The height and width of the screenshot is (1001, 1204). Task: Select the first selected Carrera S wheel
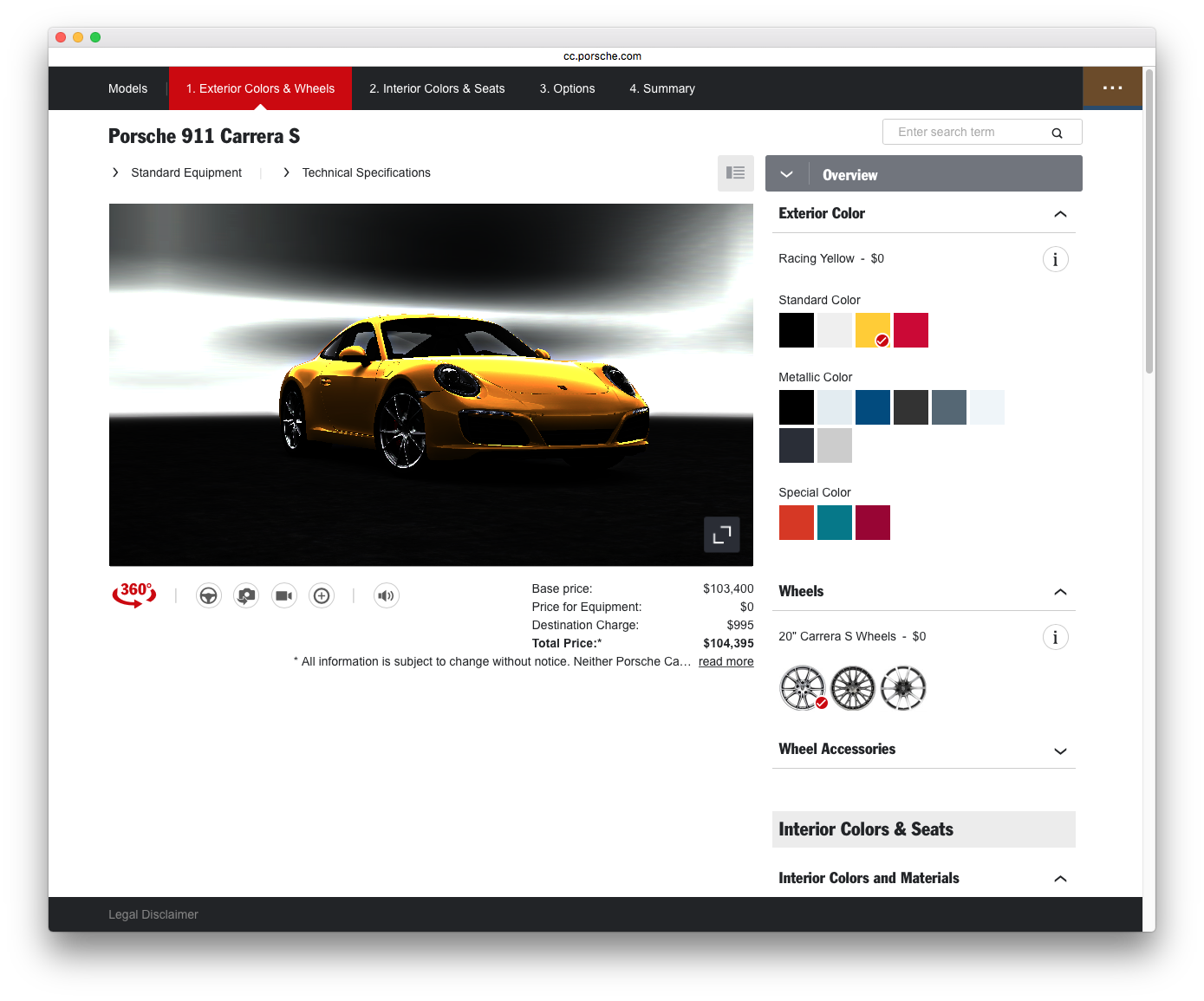click(803, 688)
